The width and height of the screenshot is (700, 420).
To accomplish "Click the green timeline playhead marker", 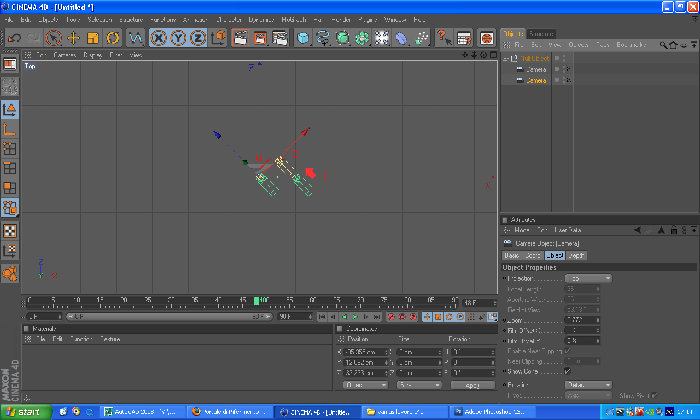I will click(257, 301).
